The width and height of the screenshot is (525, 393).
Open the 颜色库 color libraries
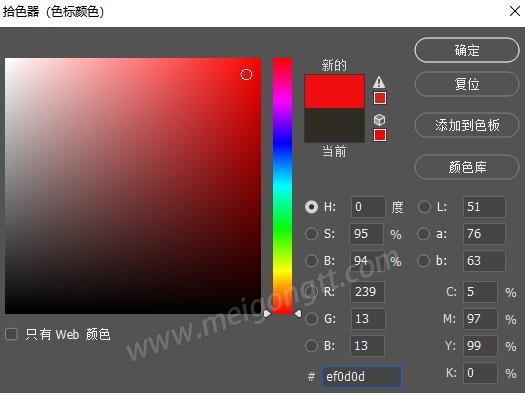coord(467,167)
